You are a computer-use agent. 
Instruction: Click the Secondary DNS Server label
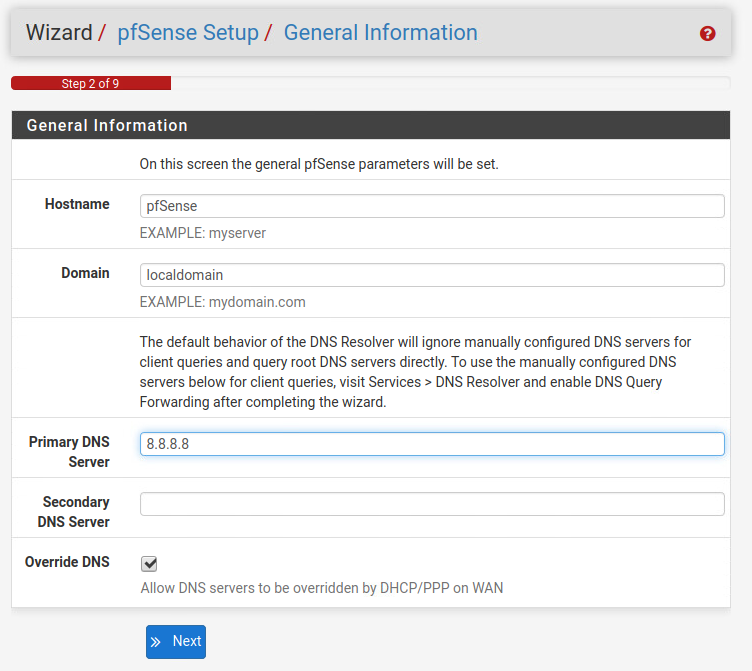point(73,512)
